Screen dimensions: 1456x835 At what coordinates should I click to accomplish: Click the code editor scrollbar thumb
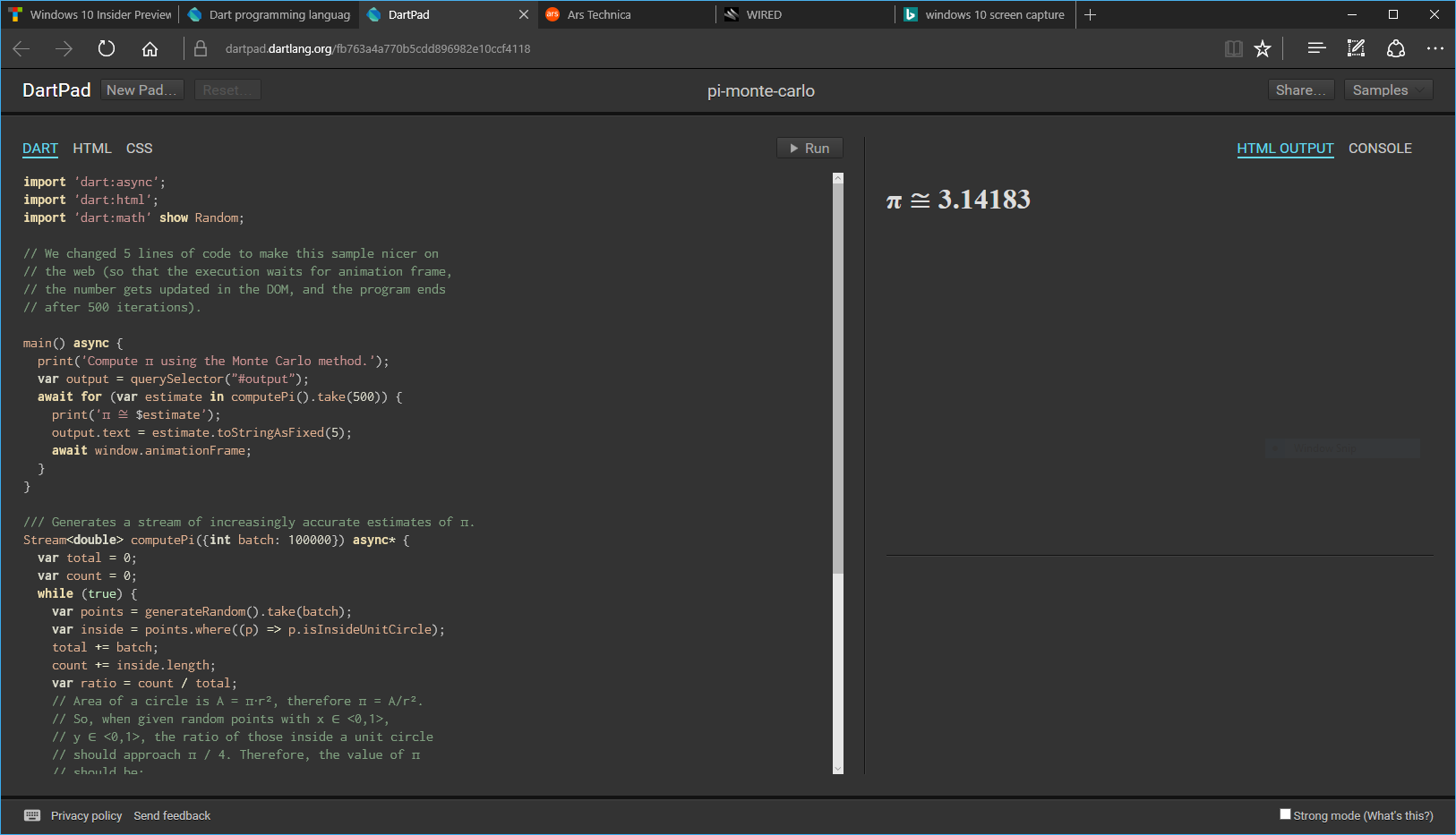click(838, 378)
